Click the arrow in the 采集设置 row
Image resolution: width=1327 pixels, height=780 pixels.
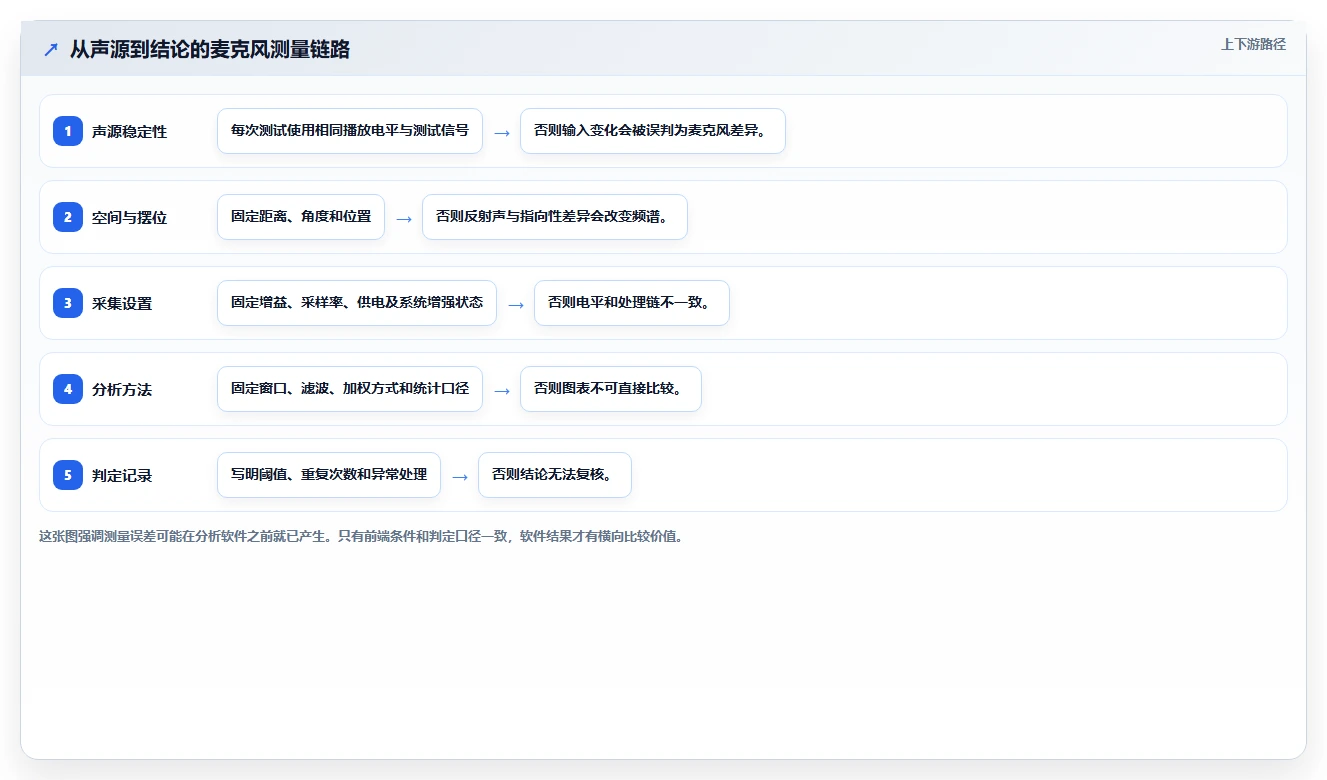pyautogui.click(x=516, y=304)
